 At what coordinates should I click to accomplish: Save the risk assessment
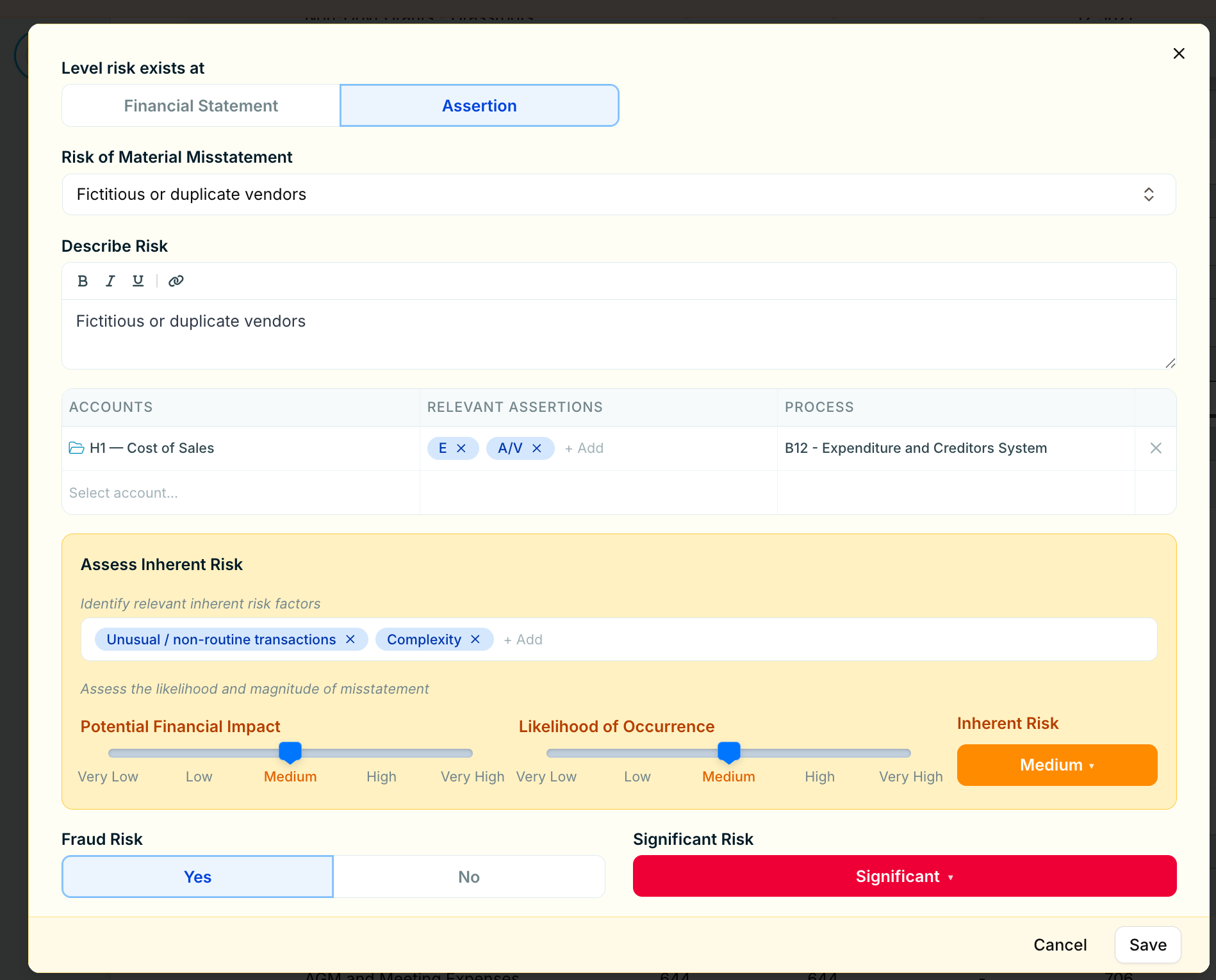pyautogui.click(x=1148, y=945)
